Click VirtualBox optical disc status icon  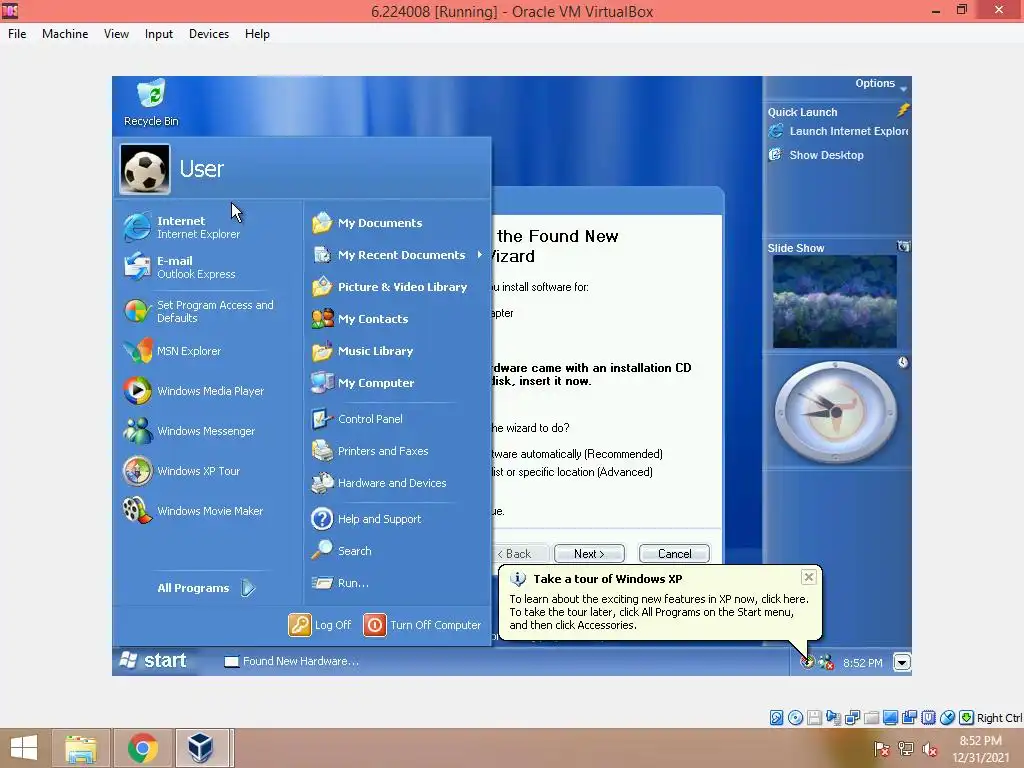coord(795,718)
